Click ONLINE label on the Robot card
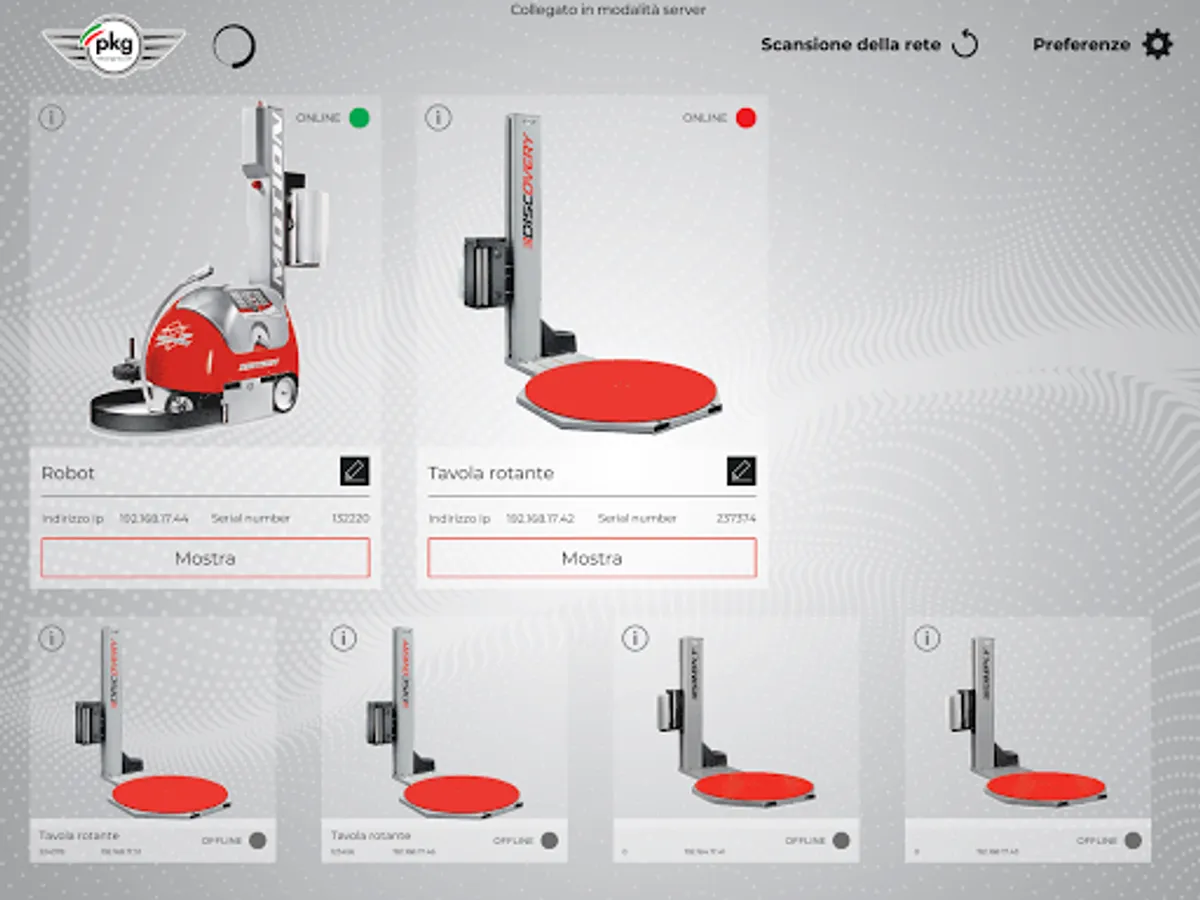 pos(318,118)
